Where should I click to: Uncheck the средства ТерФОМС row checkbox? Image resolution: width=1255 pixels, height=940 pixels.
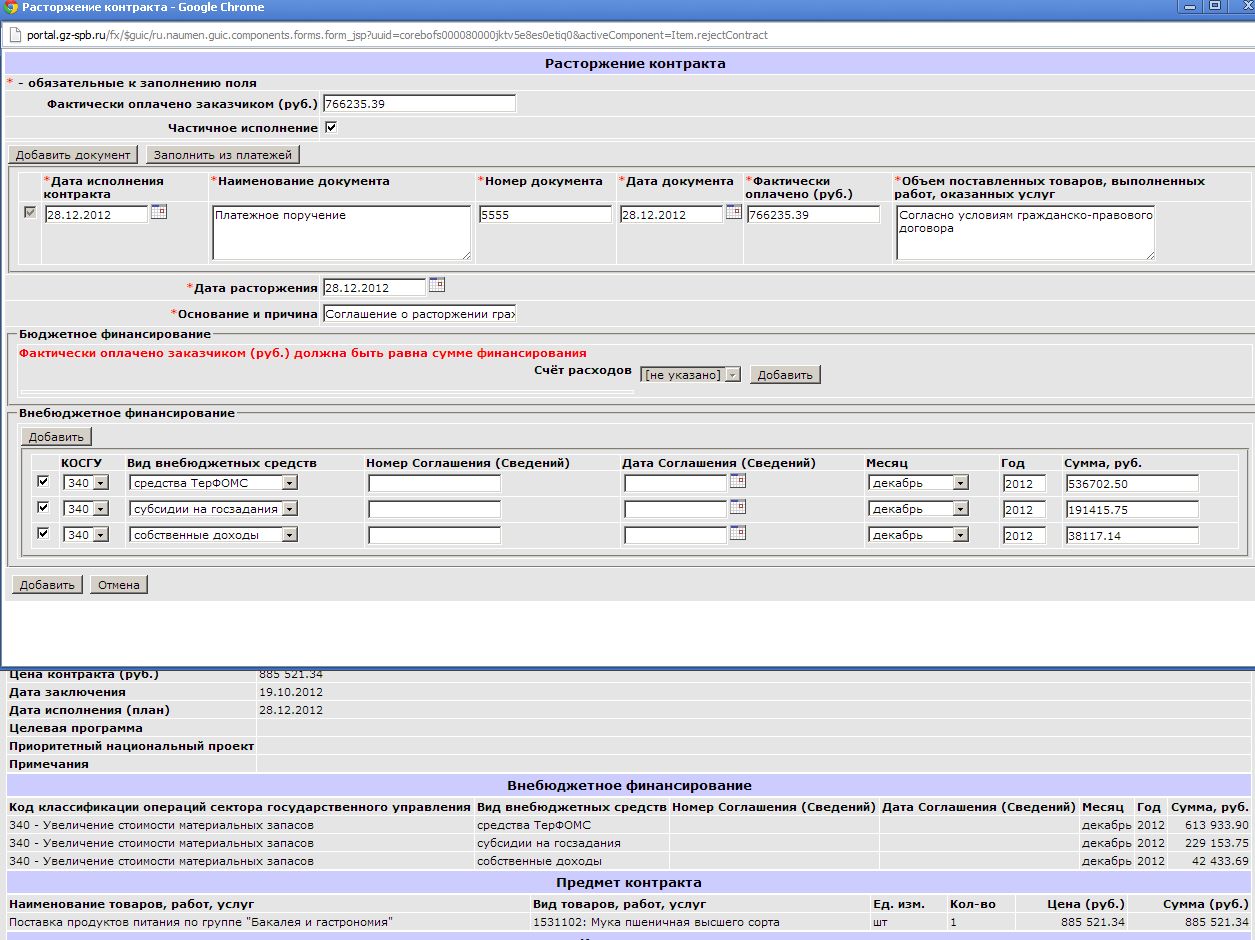pyautogui.click(x=42, y=482)
